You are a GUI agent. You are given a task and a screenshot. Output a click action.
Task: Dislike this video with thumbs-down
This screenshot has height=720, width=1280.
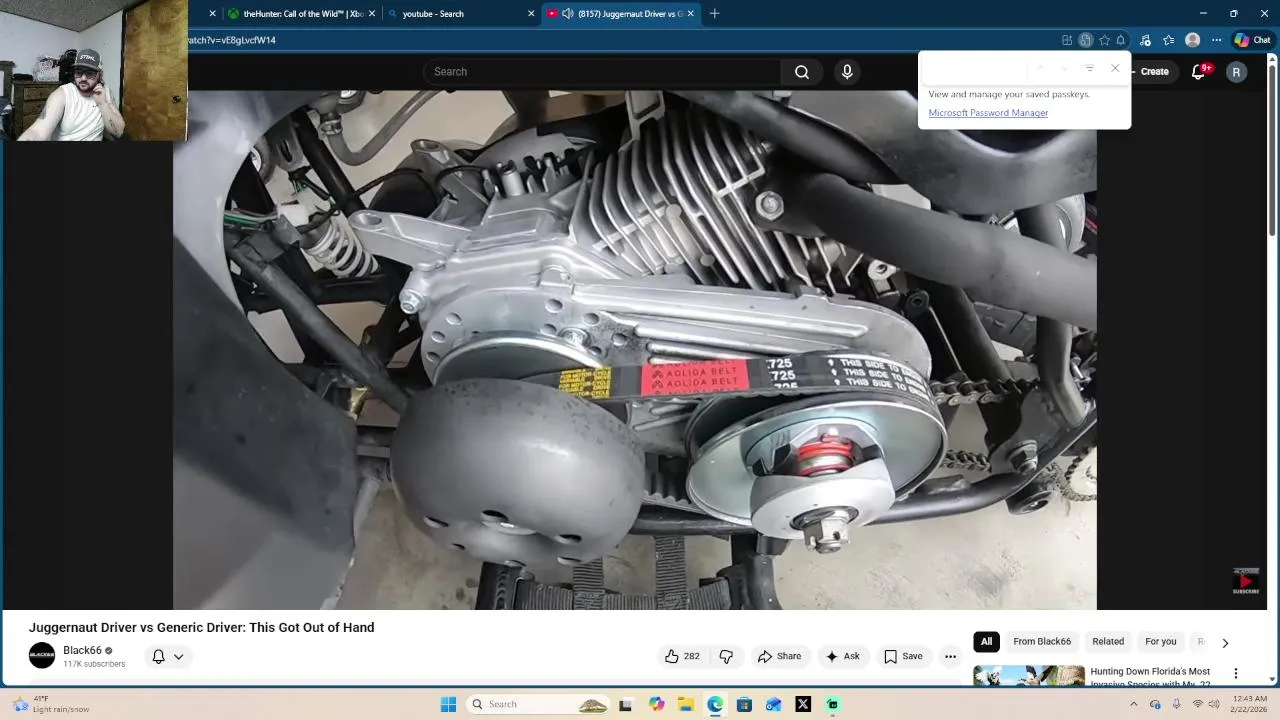[727, 656]
